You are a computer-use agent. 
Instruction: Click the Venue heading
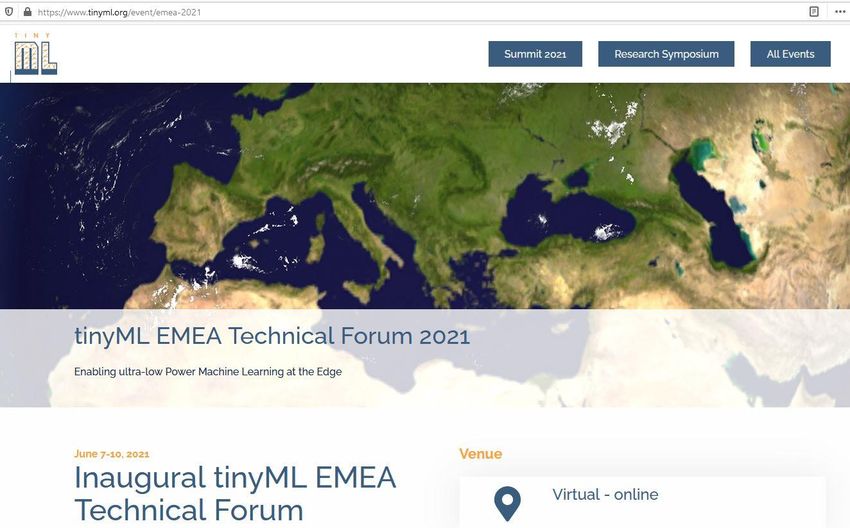[x=480, y=454]
